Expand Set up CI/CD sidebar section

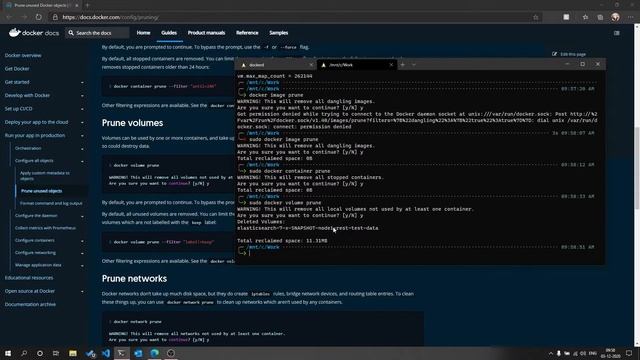pyautogui.click(x=82, y=109)
